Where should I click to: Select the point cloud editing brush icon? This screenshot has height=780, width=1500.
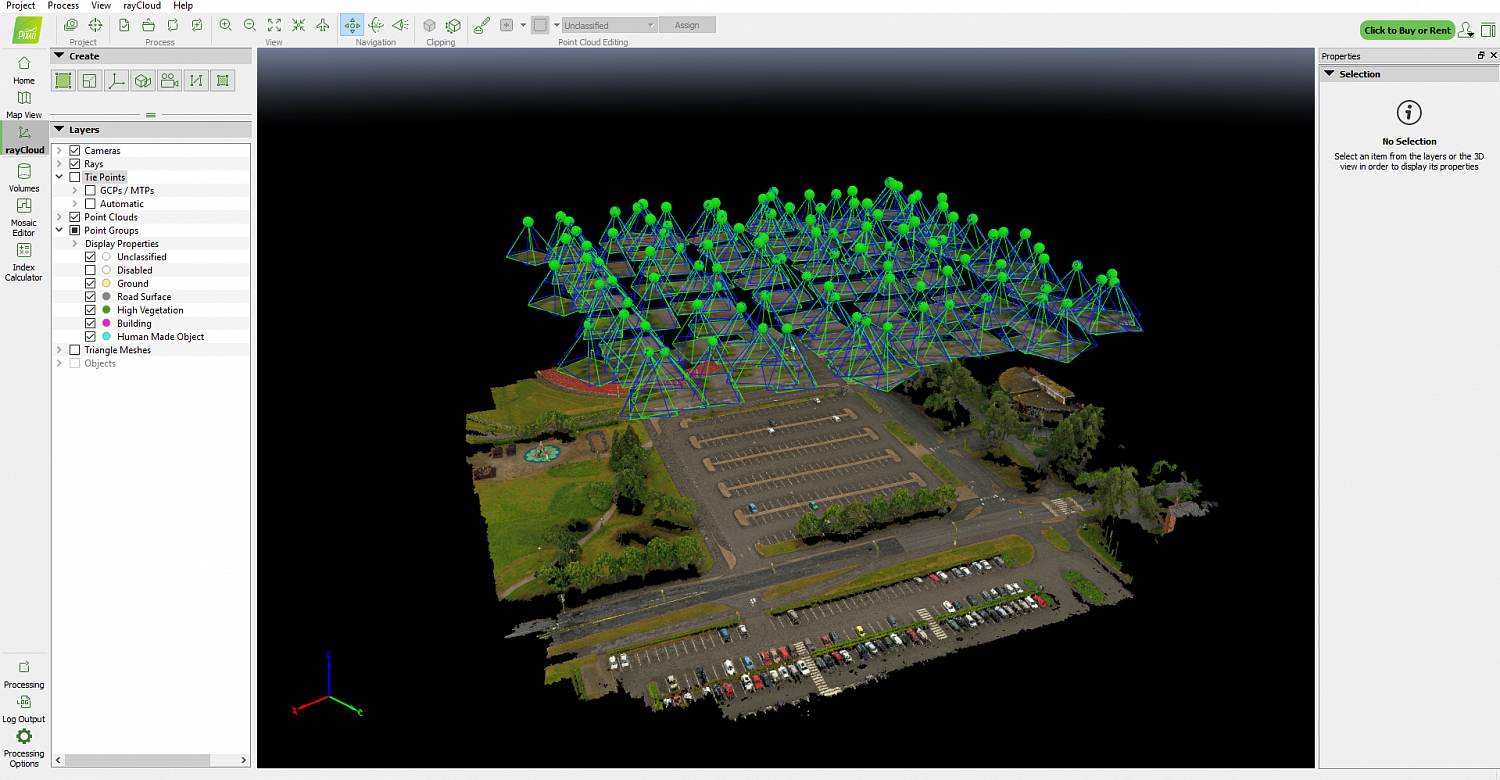[481, 25]
